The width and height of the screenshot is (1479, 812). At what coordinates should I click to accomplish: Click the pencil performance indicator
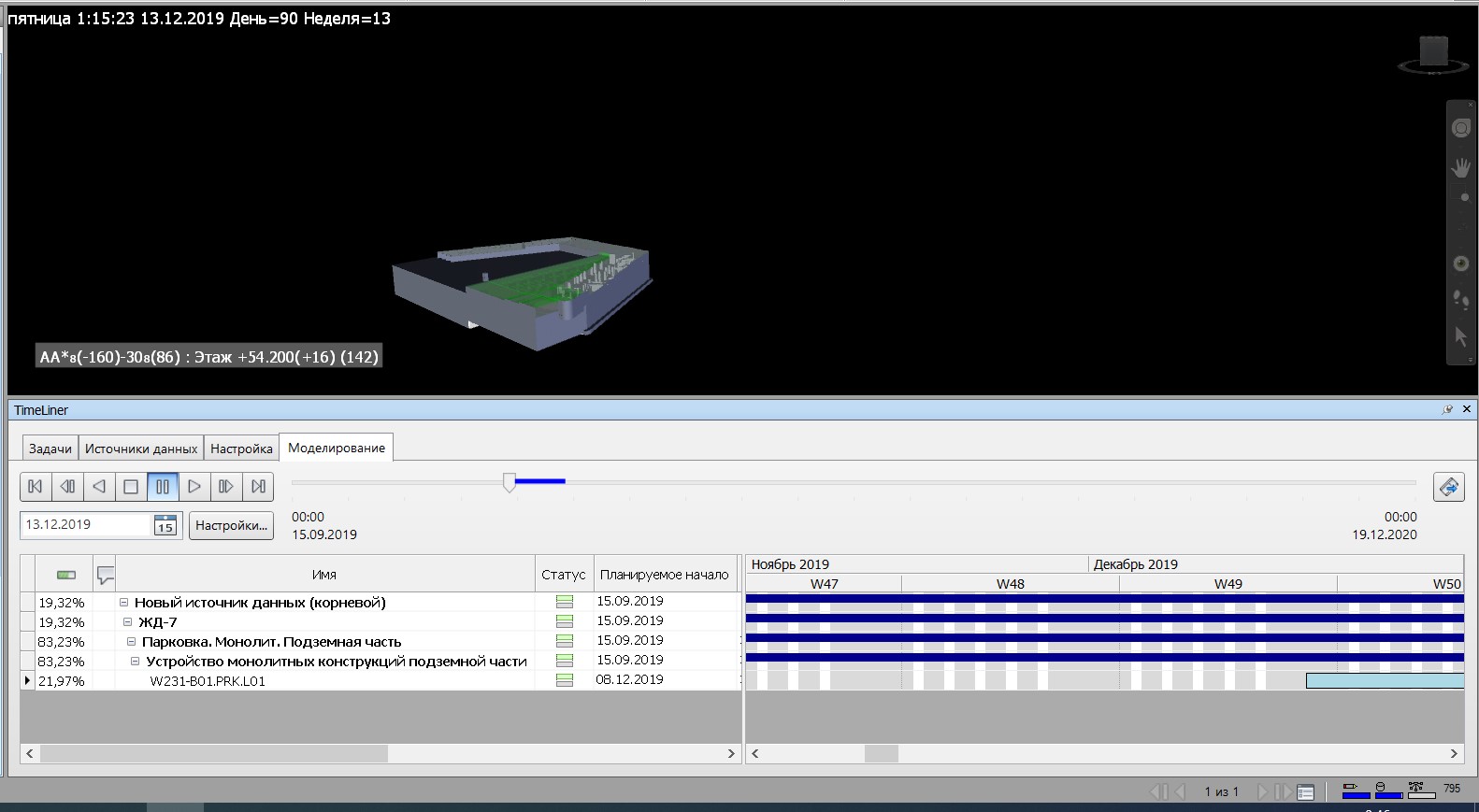[x=1356, y=791]
